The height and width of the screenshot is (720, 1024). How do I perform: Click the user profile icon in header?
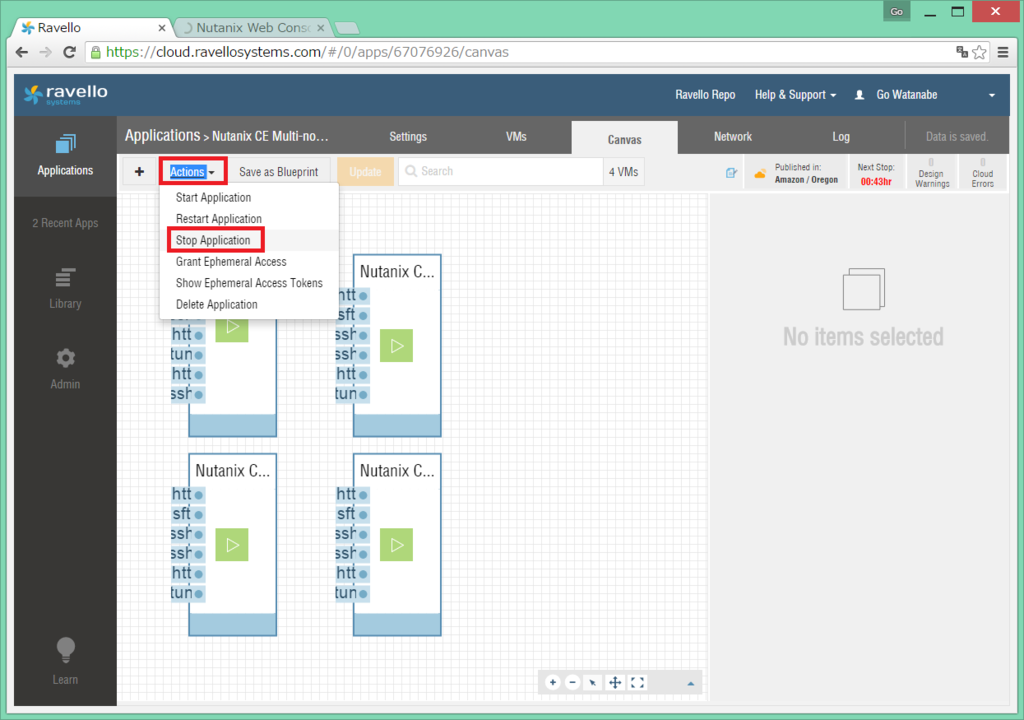coord(859,95)
